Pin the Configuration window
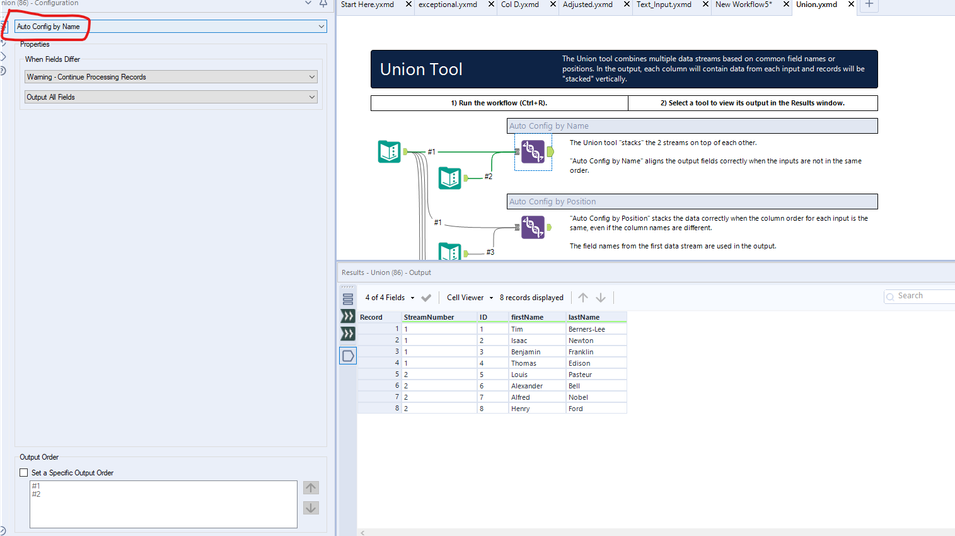Image resolution: width=955 pixels, height=536 pixels. 323,3
